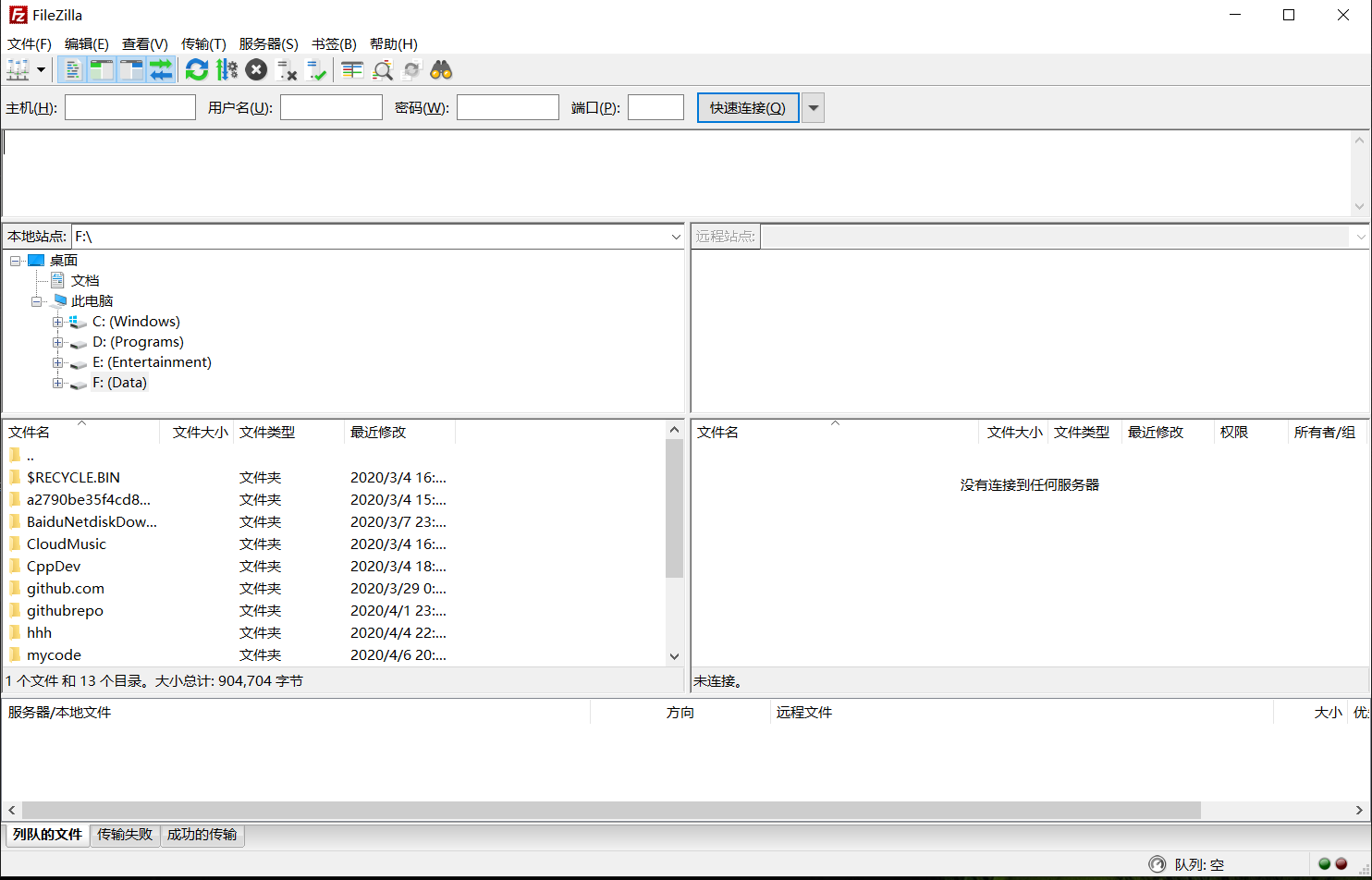This screenshot has height=880, width=1372.
Task: Click the green refresh file lists icon
Action: (197, 70)
